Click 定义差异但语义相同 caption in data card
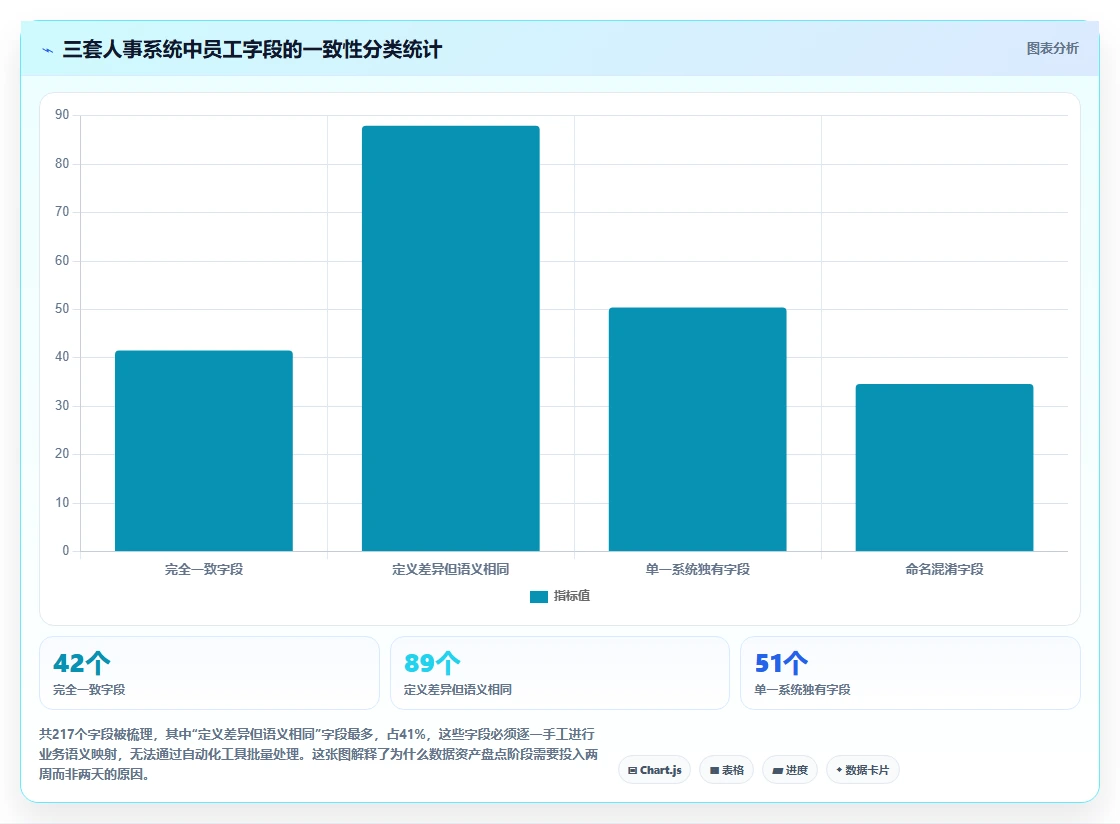Screen dimensions: 1120x824 [458, 690]
